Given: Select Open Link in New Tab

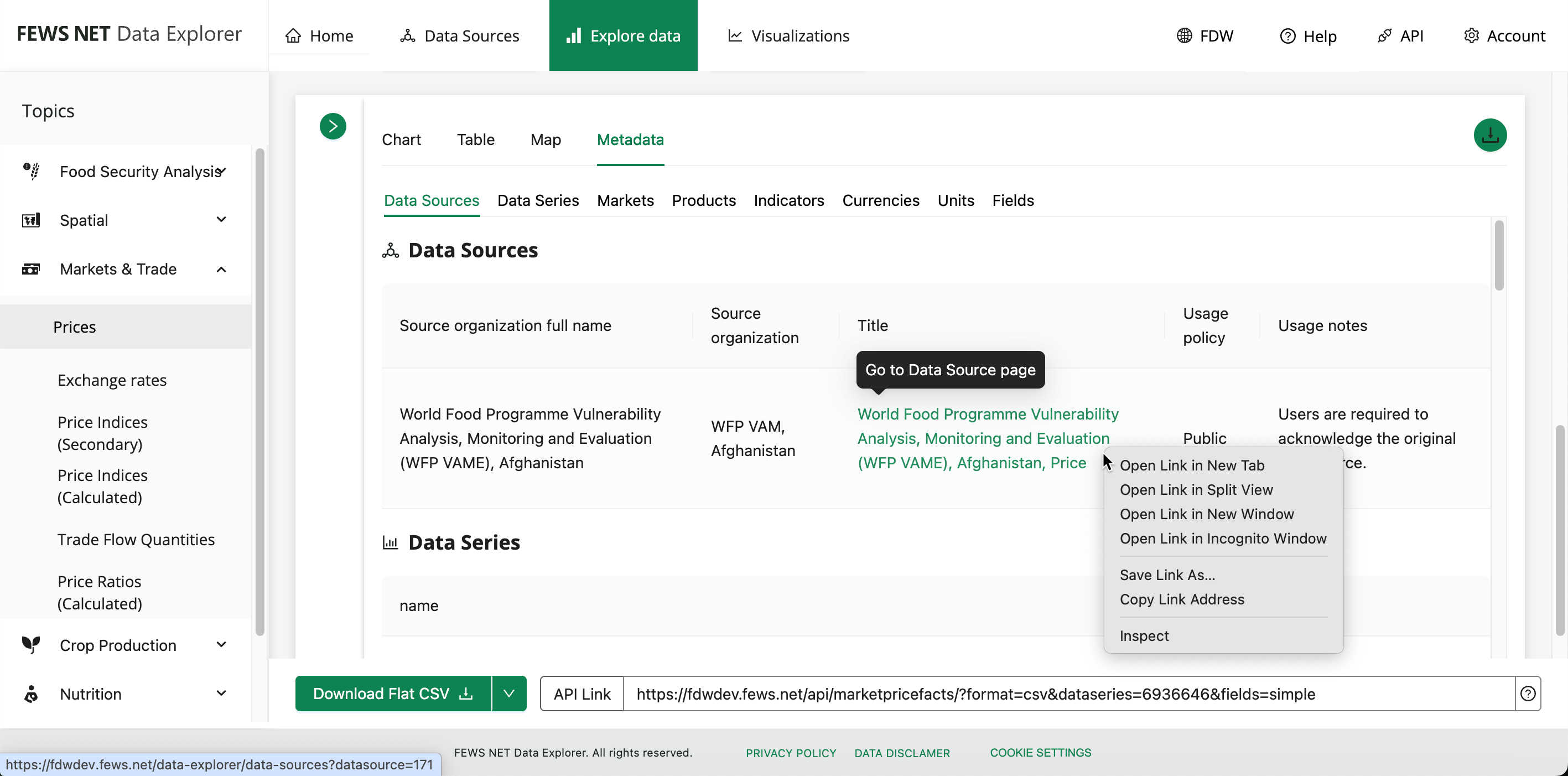Looking at the screenshot, I should point(1191,465).
